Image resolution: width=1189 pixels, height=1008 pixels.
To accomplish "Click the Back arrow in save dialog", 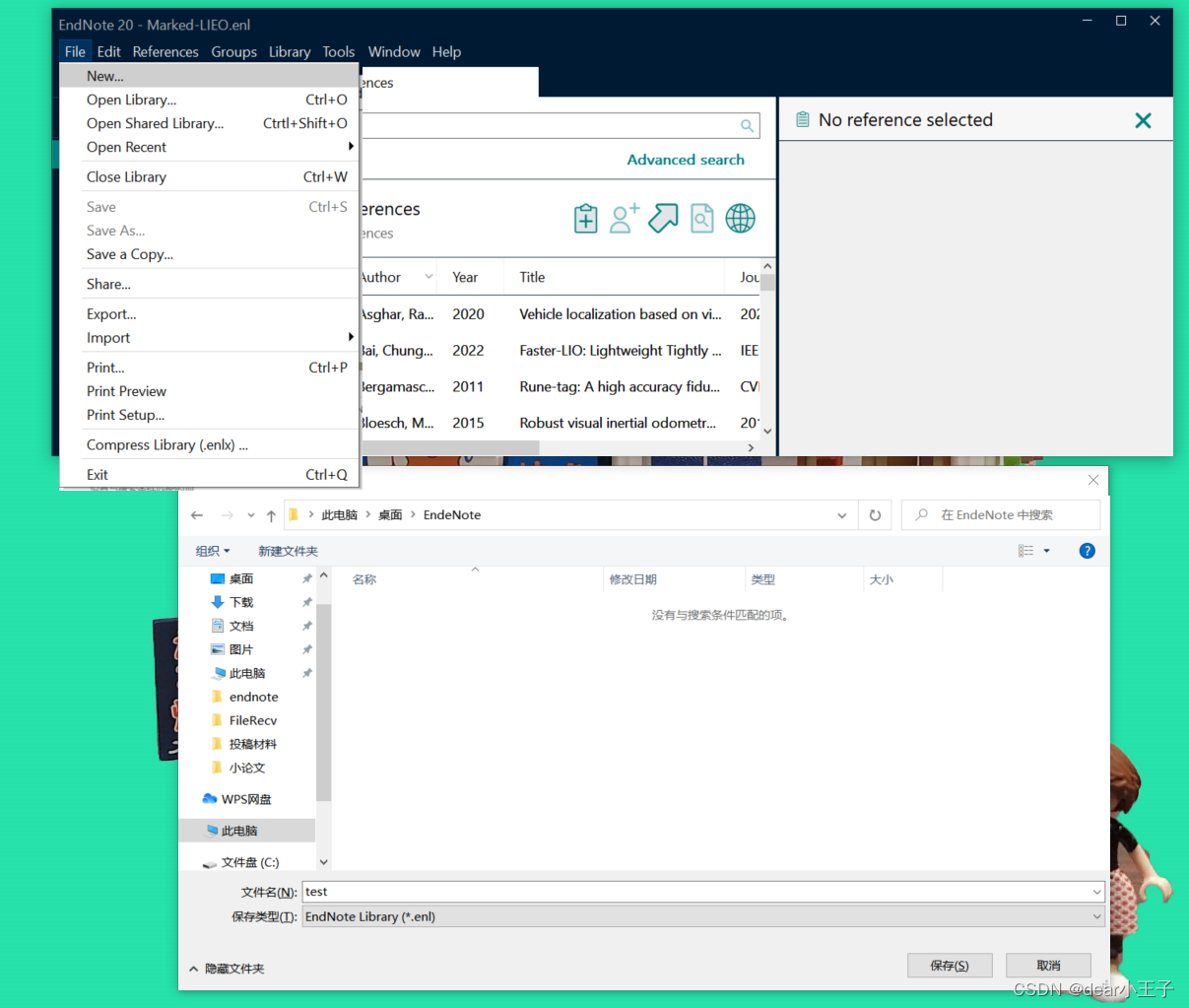I will (197, 515).
